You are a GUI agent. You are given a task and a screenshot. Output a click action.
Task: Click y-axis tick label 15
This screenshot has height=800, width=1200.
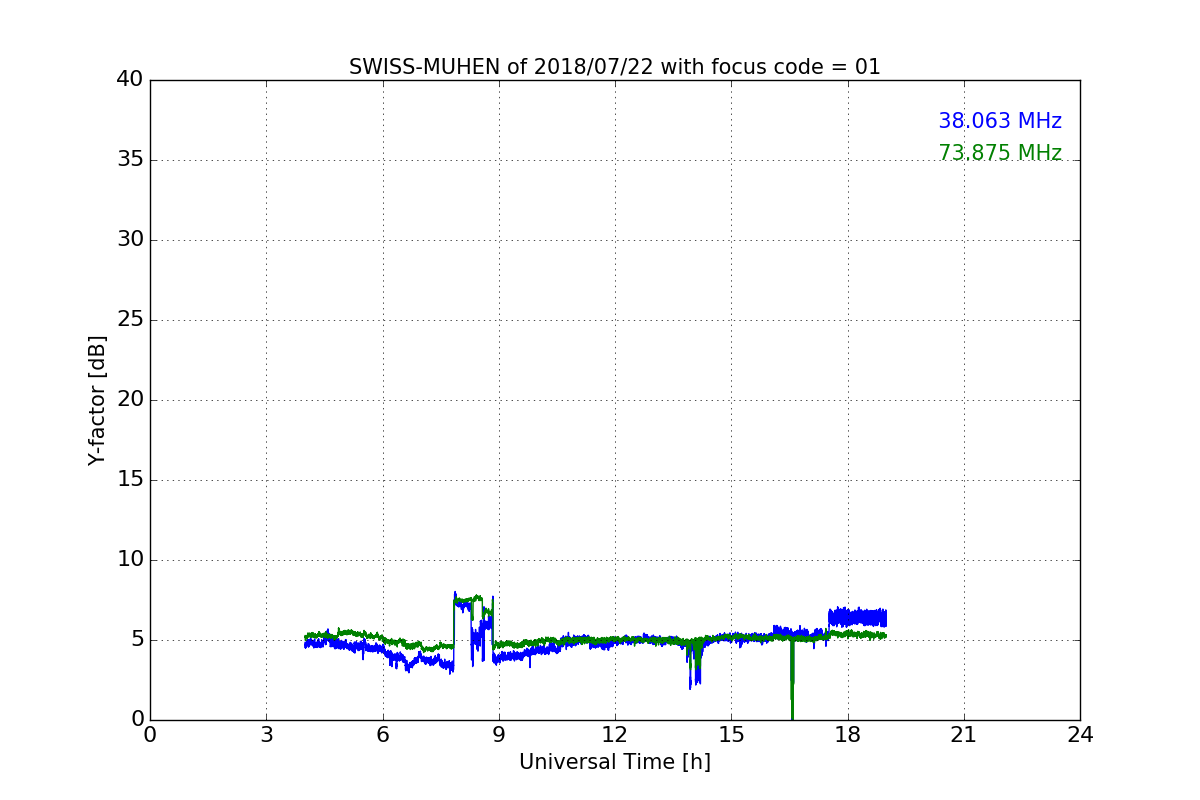130,480
